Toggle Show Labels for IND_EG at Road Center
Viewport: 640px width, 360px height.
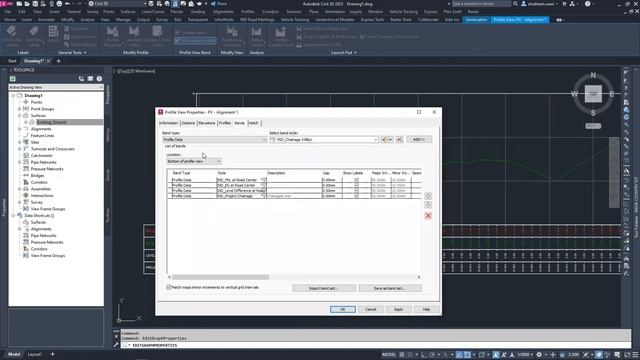tap(356, 185)
